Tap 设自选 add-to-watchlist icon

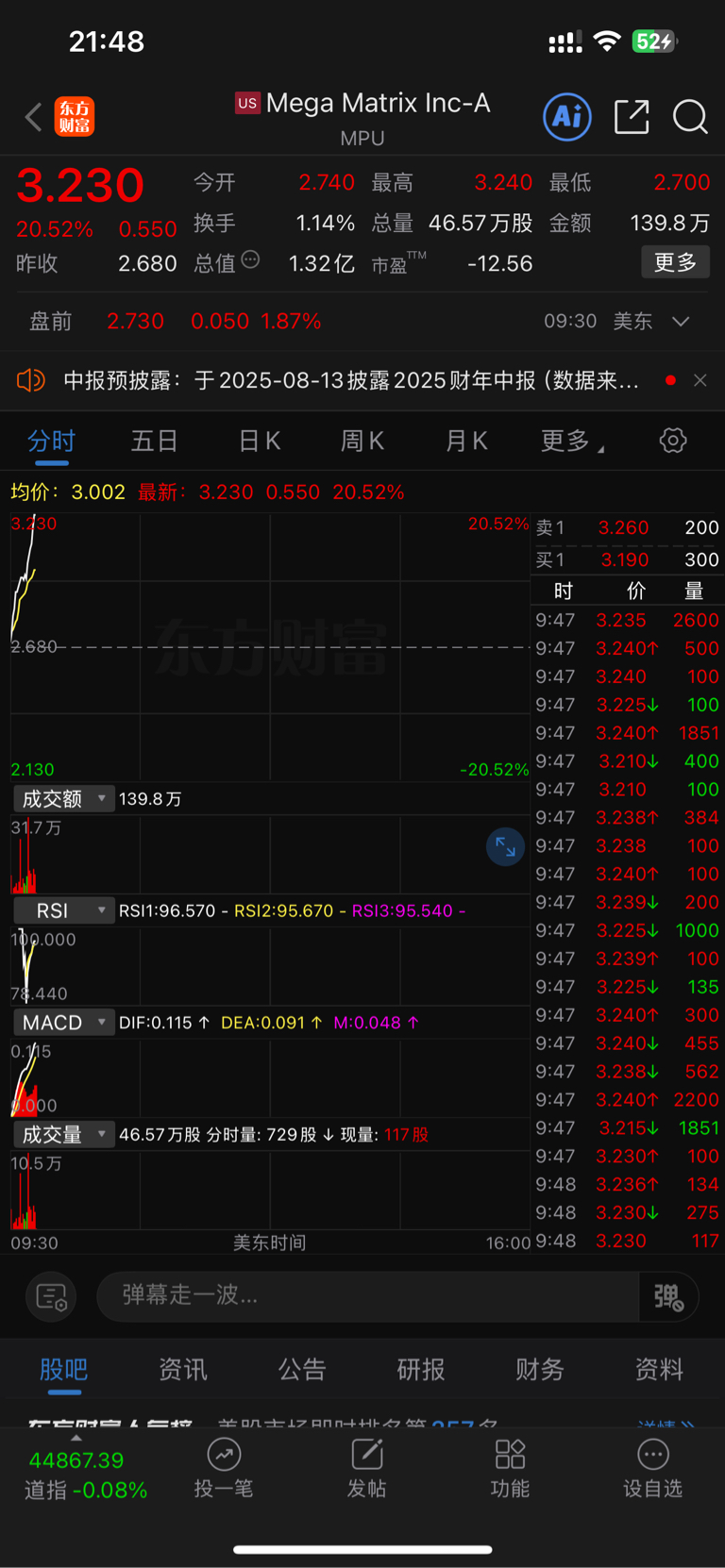653,1469
